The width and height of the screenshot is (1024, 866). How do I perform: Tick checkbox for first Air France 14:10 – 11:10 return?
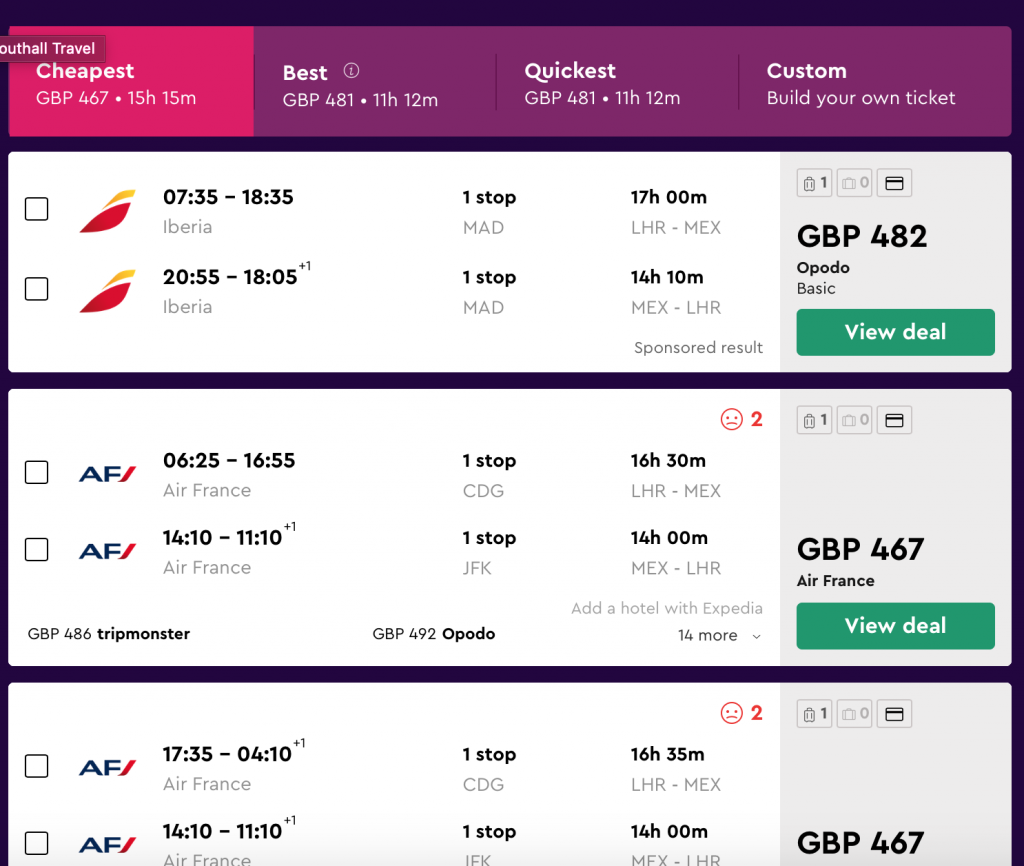click(x=37, y=549)
